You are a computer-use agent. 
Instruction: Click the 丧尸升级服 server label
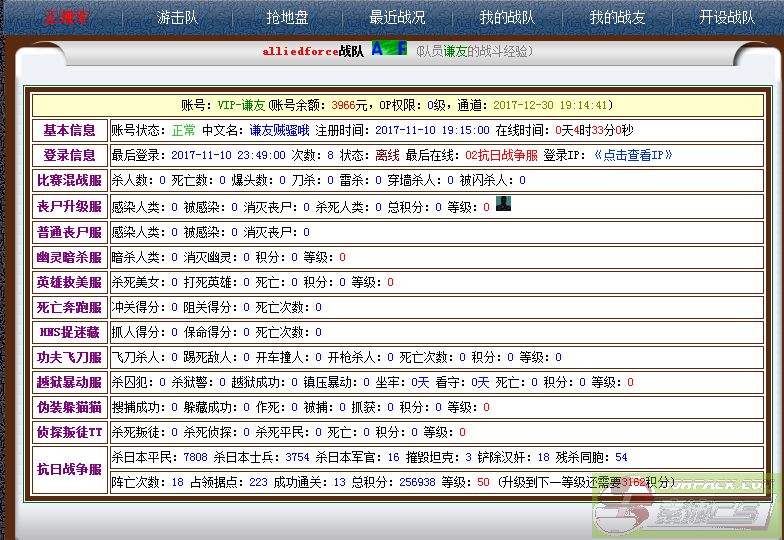click(69, 207)
